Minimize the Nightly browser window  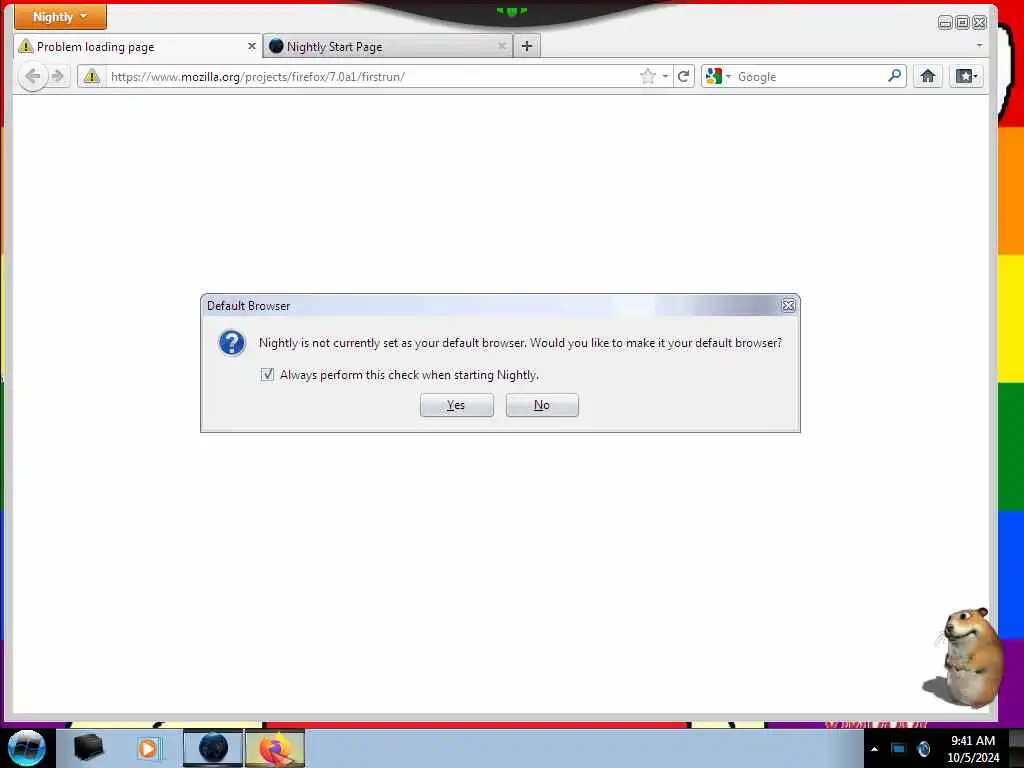point(945,23)
